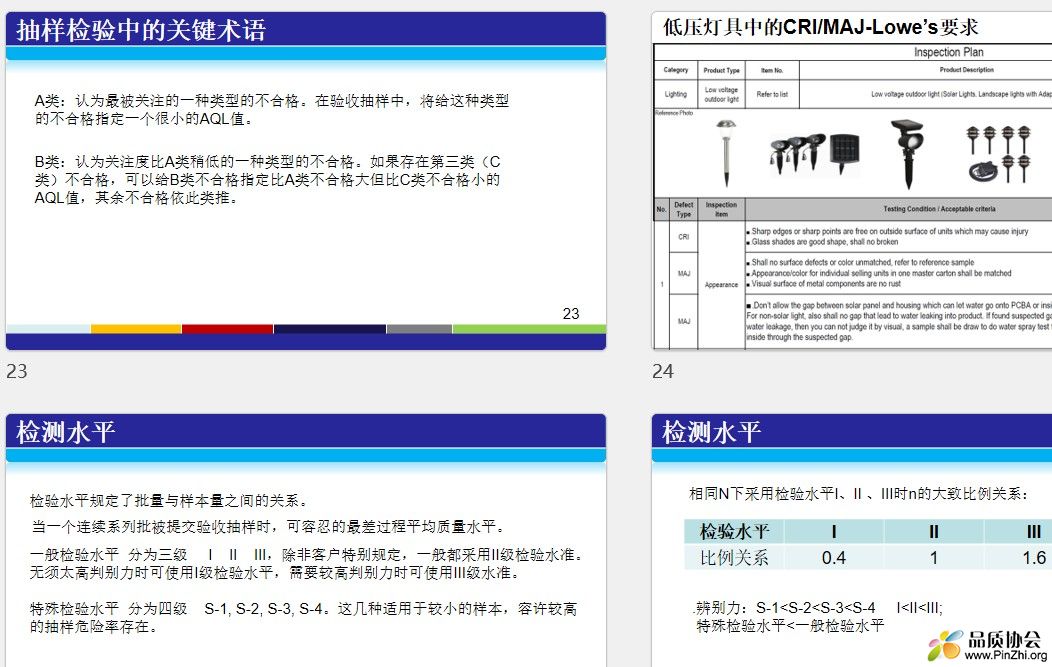Click the line 相同N下采用检验水平I、II、III时n的大致比例关系
The image size is (1052, 667).
[858, 494]
